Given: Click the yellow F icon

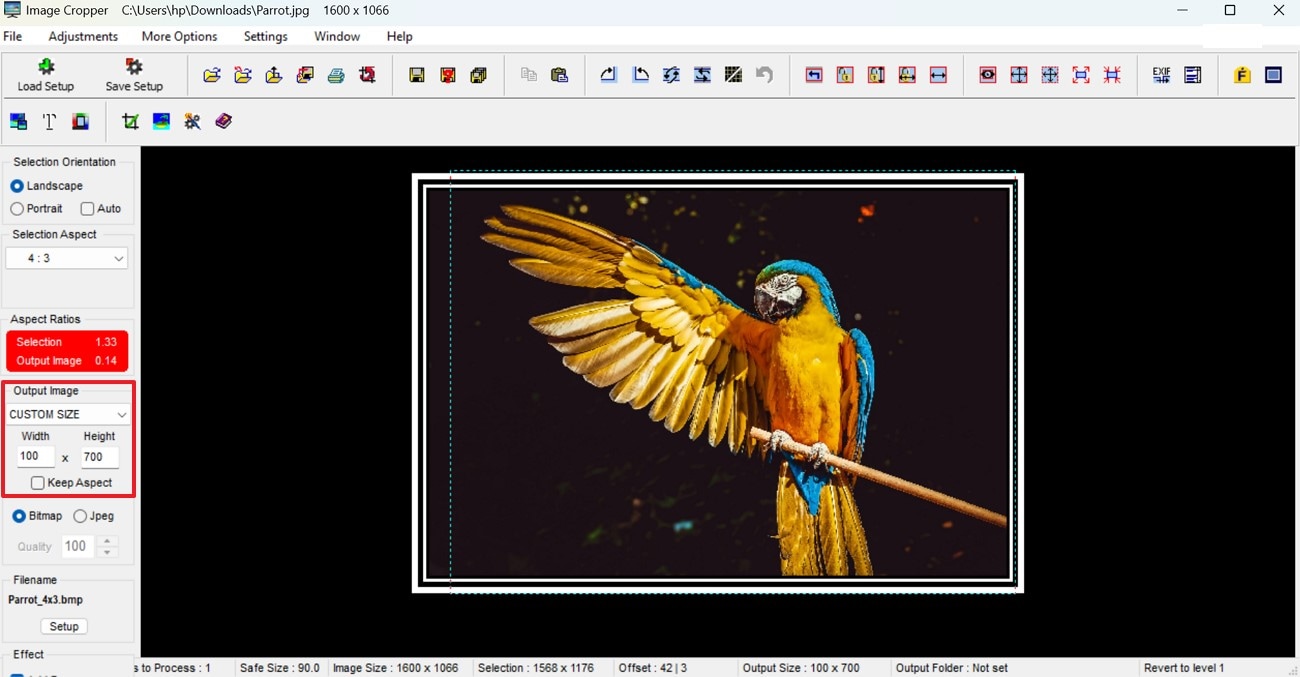Looking at the screenshot, I should click(x=1242, y=75).
